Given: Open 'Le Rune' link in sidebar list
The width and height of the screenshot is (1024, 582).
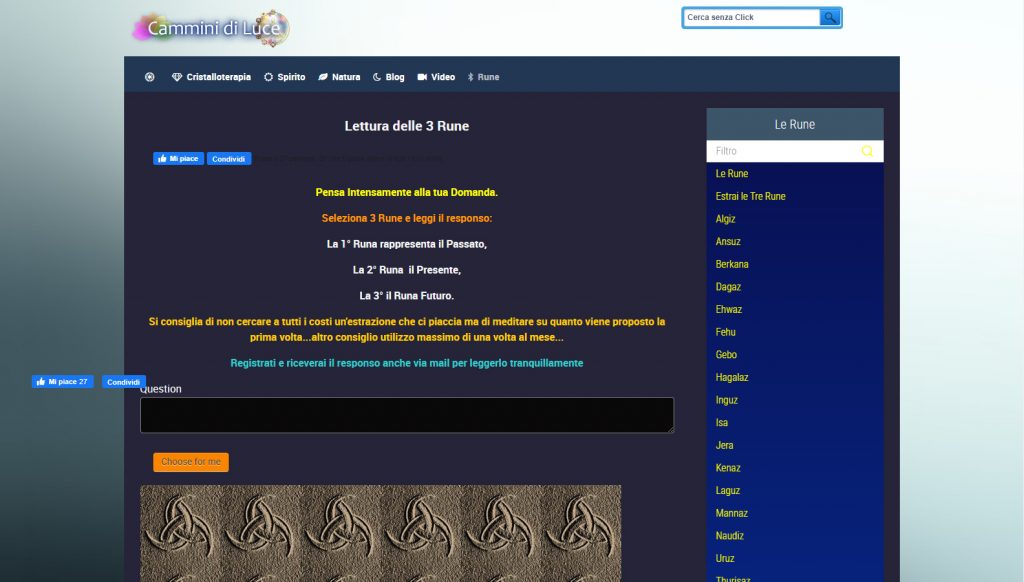Looking at the screenshot, I should [x=731, y=174].
